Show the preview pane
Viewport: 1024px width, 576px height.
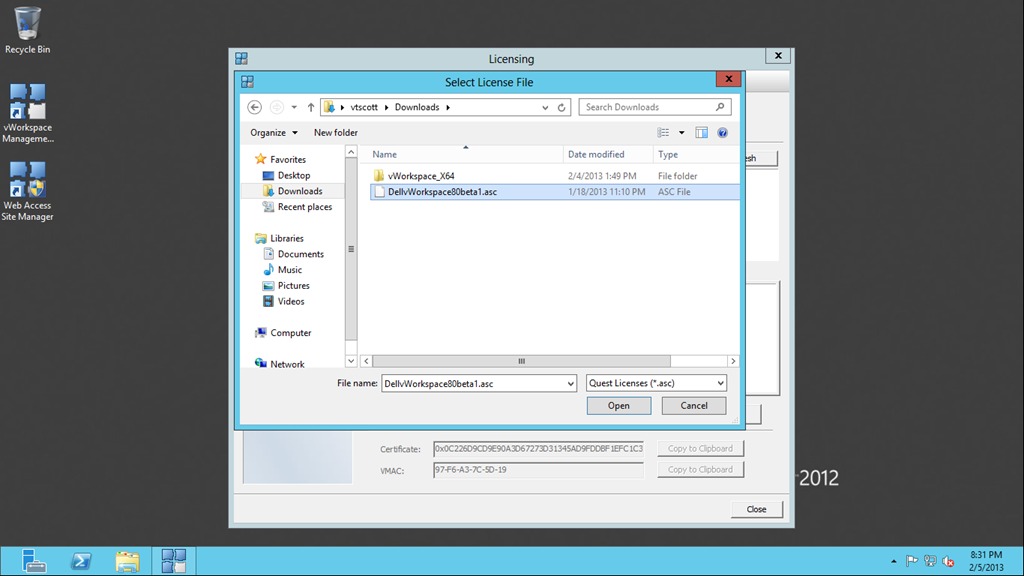coord(701,133)
